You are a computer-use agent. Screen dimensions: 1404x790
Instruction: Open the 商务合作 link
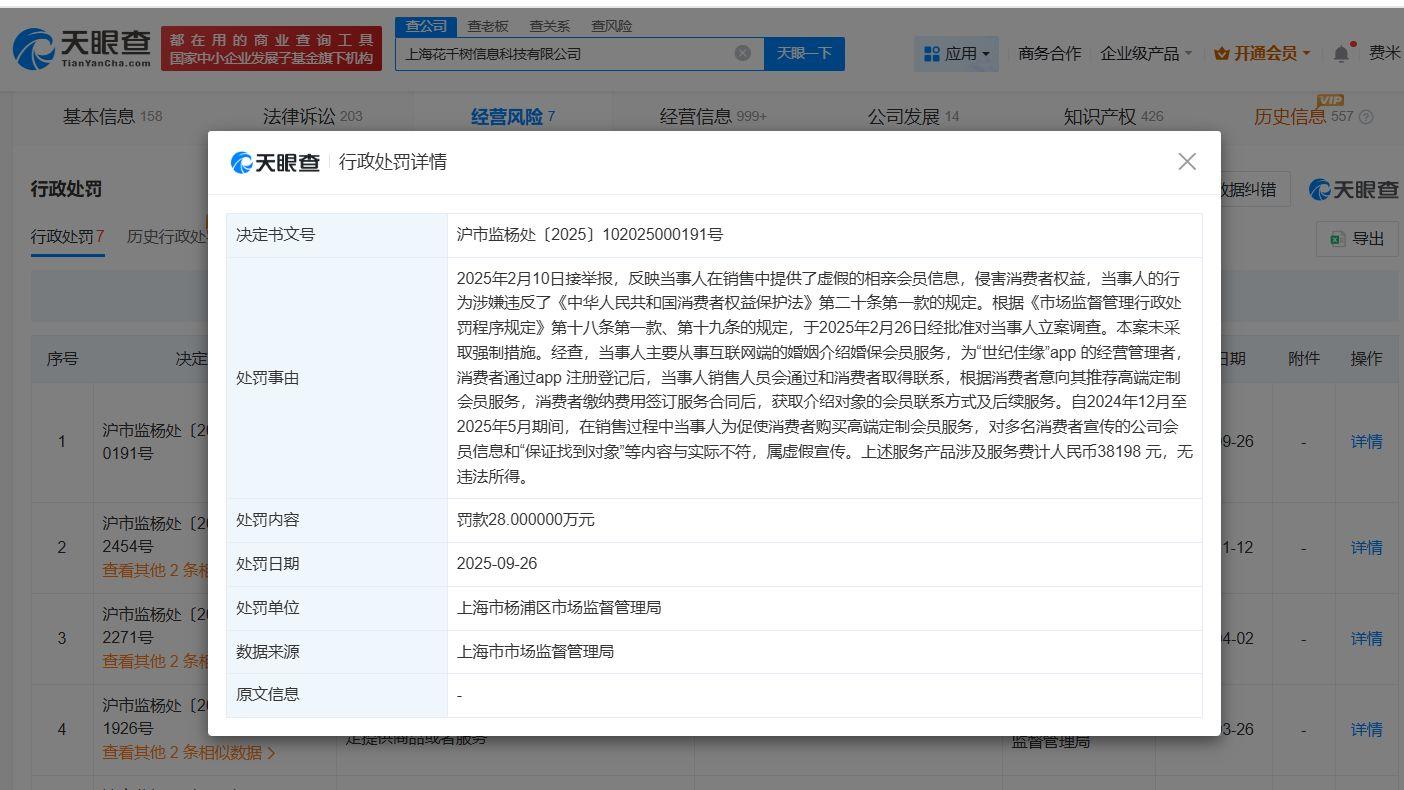(x=1050, y=54)
